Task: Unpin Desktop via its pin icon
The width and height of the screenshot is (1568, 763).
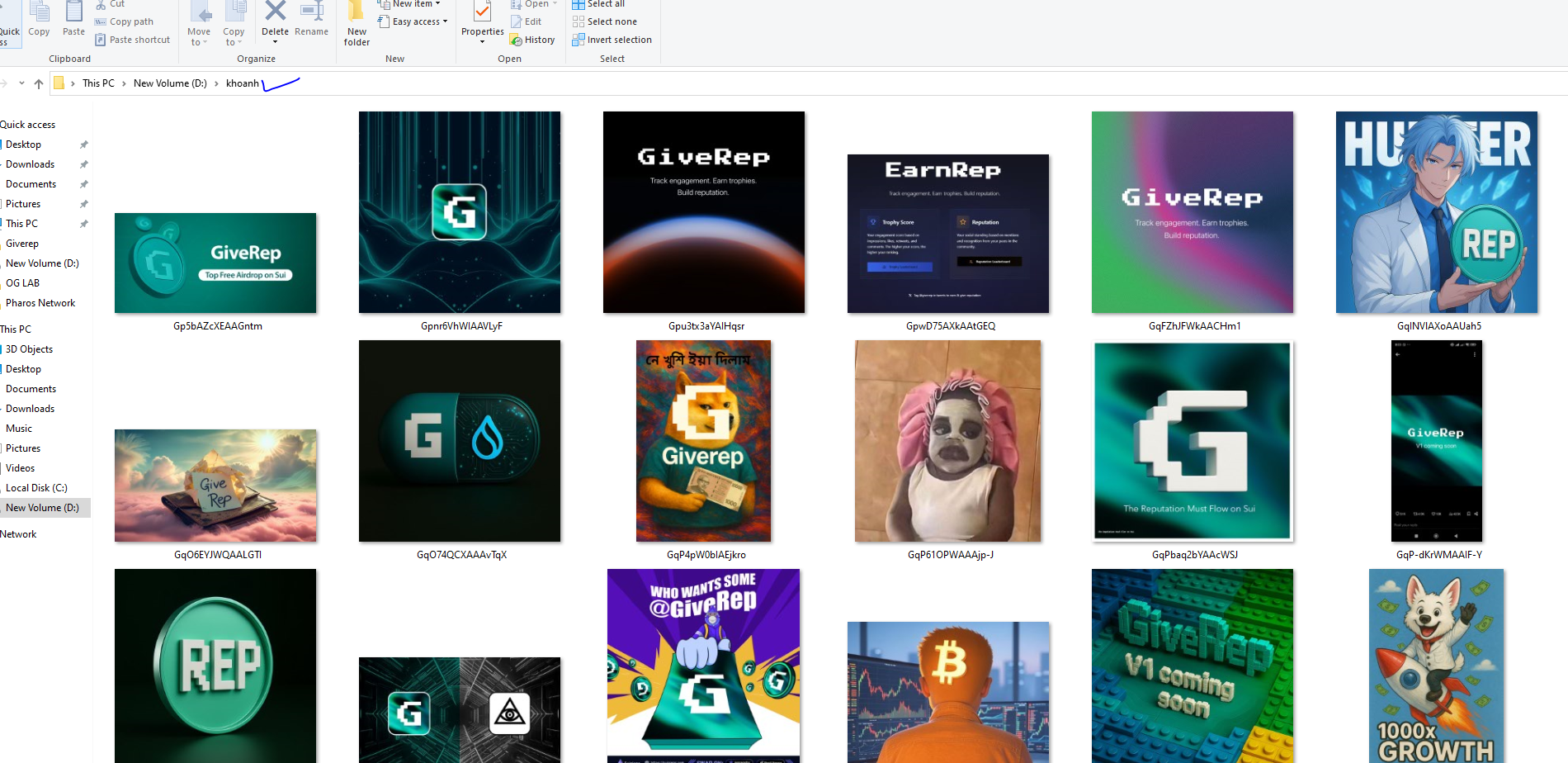Action: (83, 145)
